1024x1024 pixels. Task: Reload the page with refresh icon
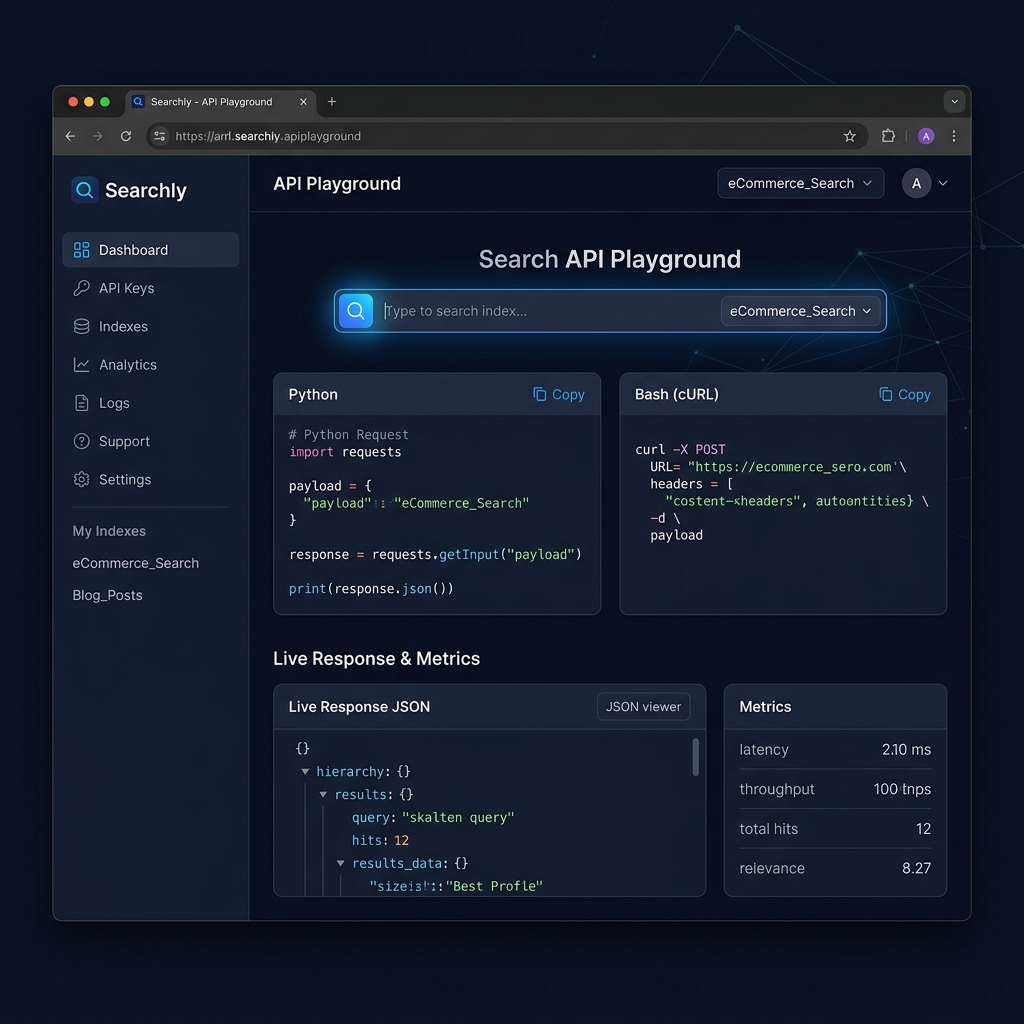coord(126,136)
